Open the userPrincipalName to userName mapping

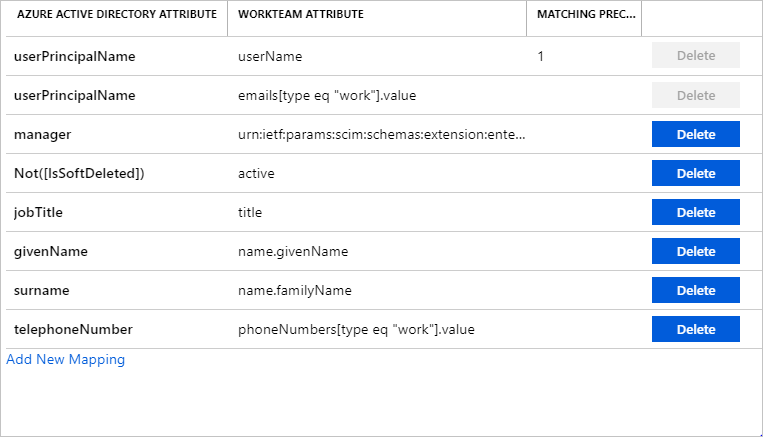click(74, 56)
